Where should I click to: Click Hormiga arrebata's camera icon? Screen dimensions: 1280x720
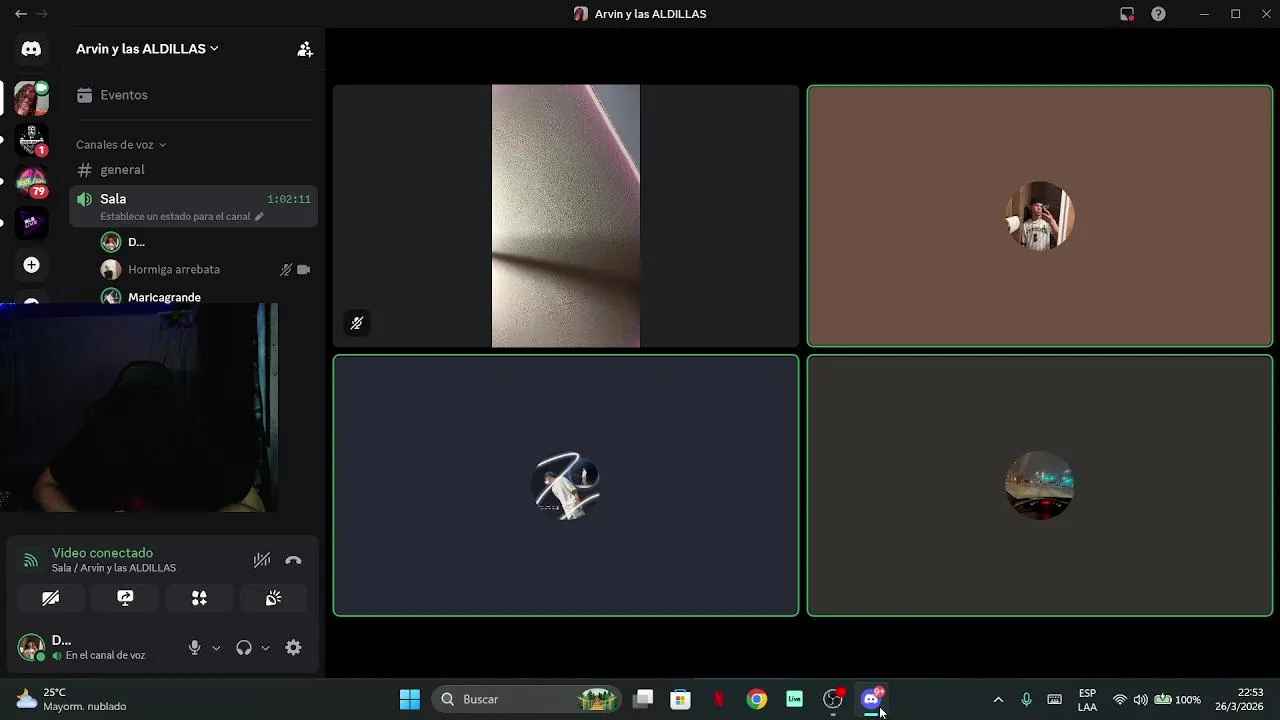pyautogui.click(x=303, y=269)
